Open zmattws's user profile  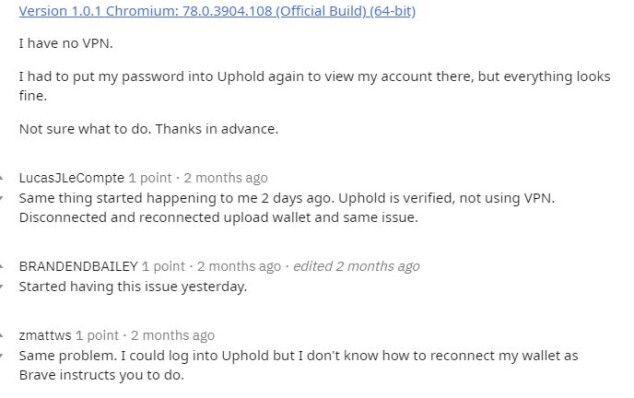45,335
